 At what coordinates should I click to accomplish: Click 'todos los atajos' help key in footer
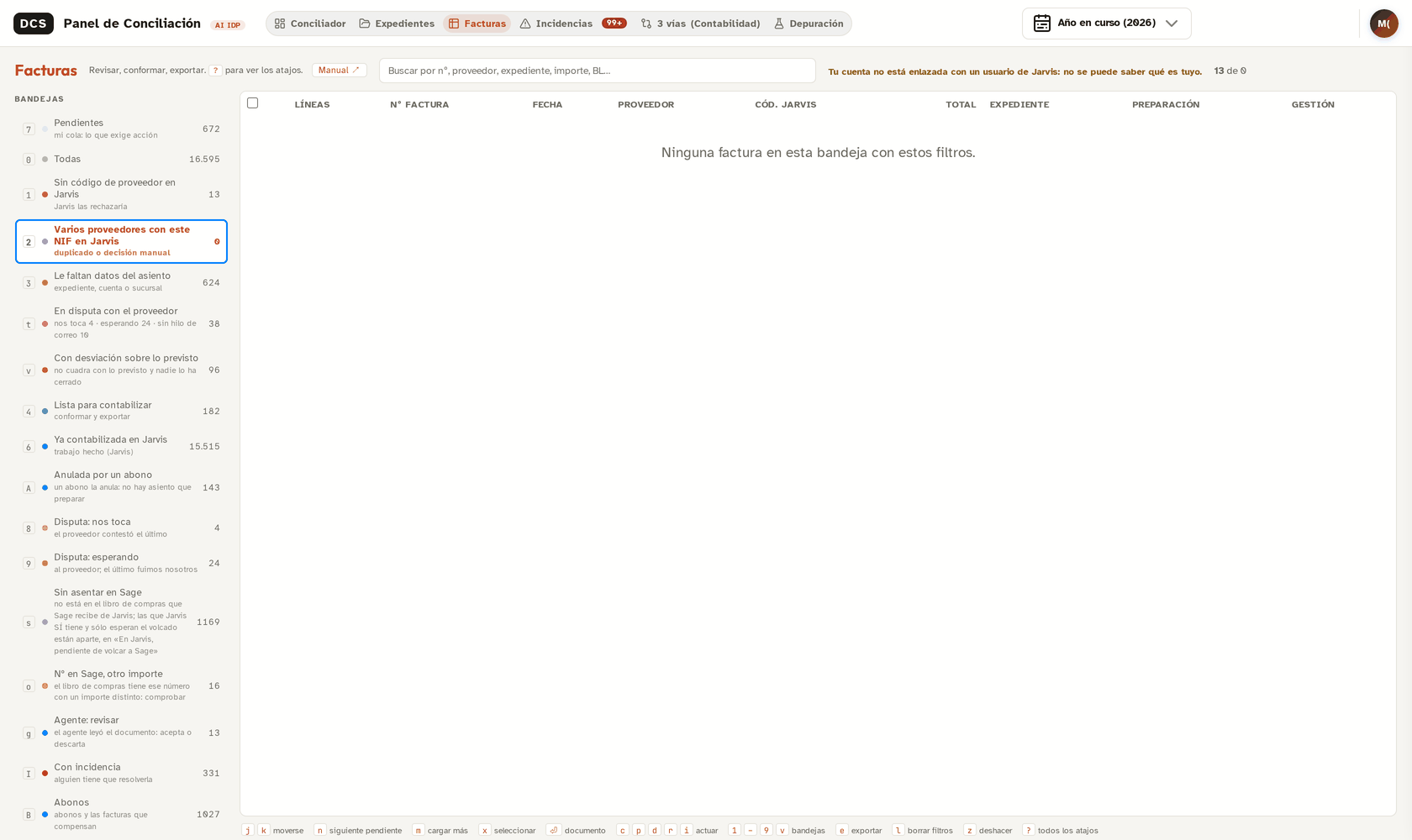coord(1029,830)
